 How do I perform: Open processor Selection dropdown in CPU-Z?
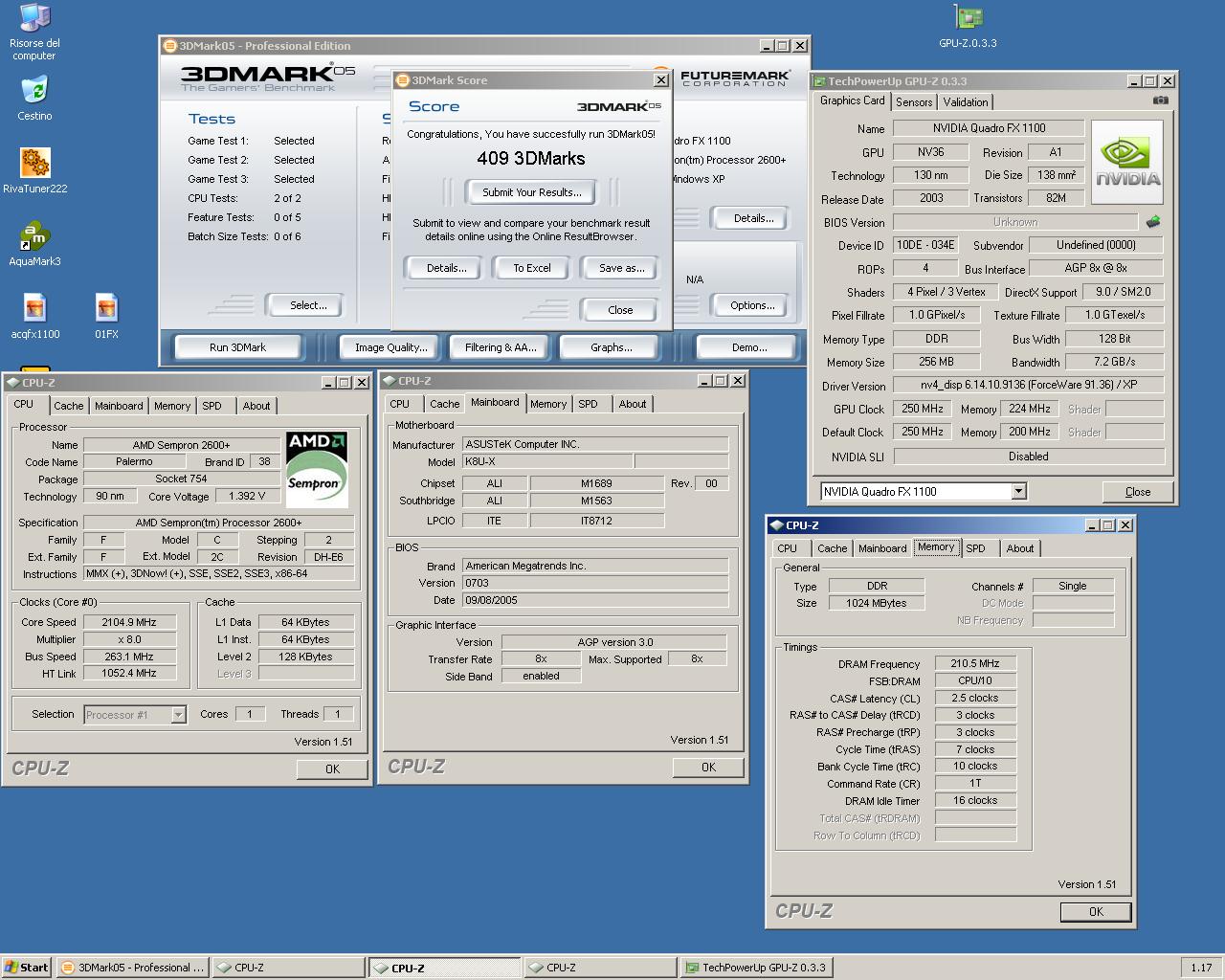[178, 714]
